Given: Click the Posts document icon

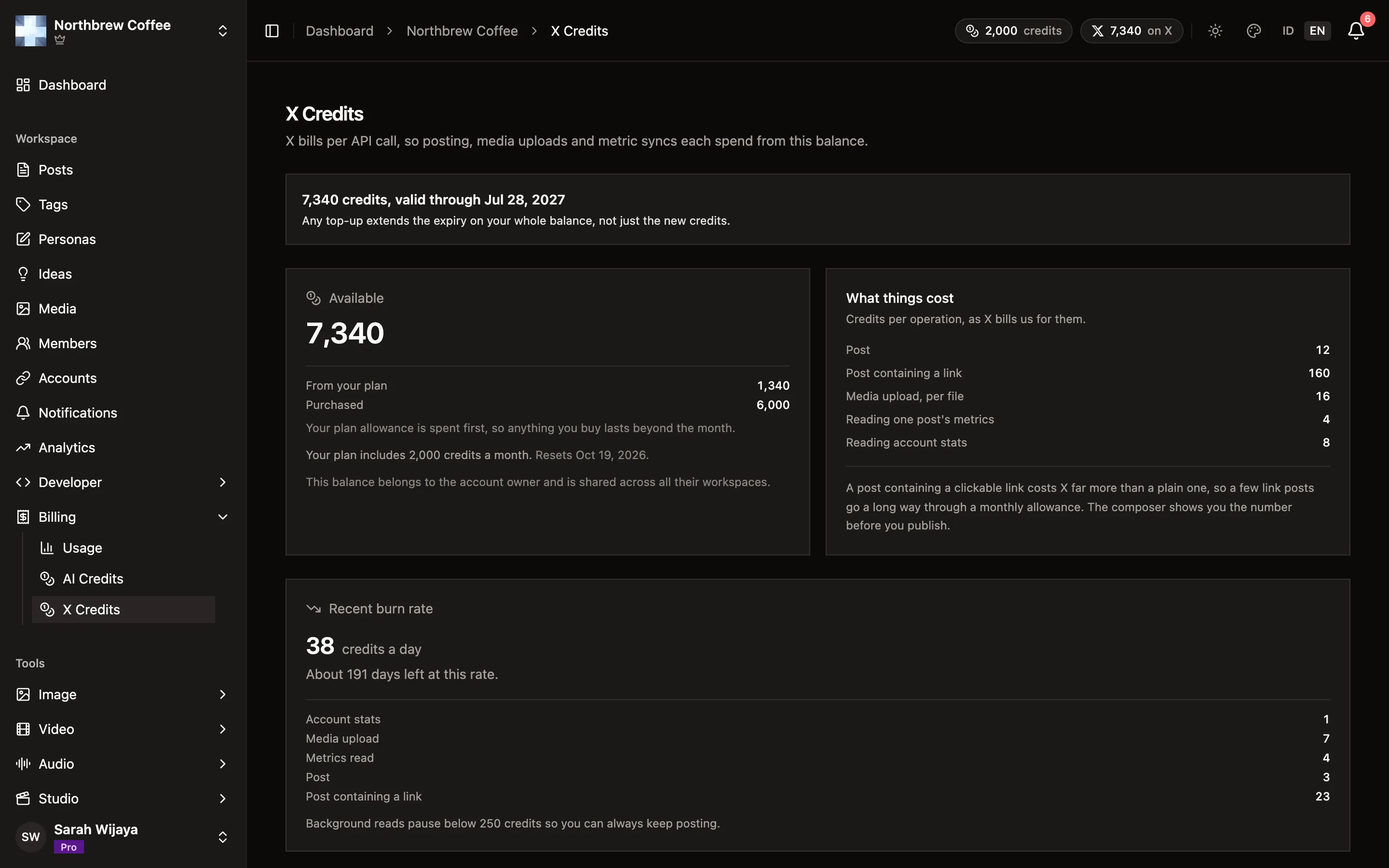Looking at the screenshot, I should coord(23,170).
